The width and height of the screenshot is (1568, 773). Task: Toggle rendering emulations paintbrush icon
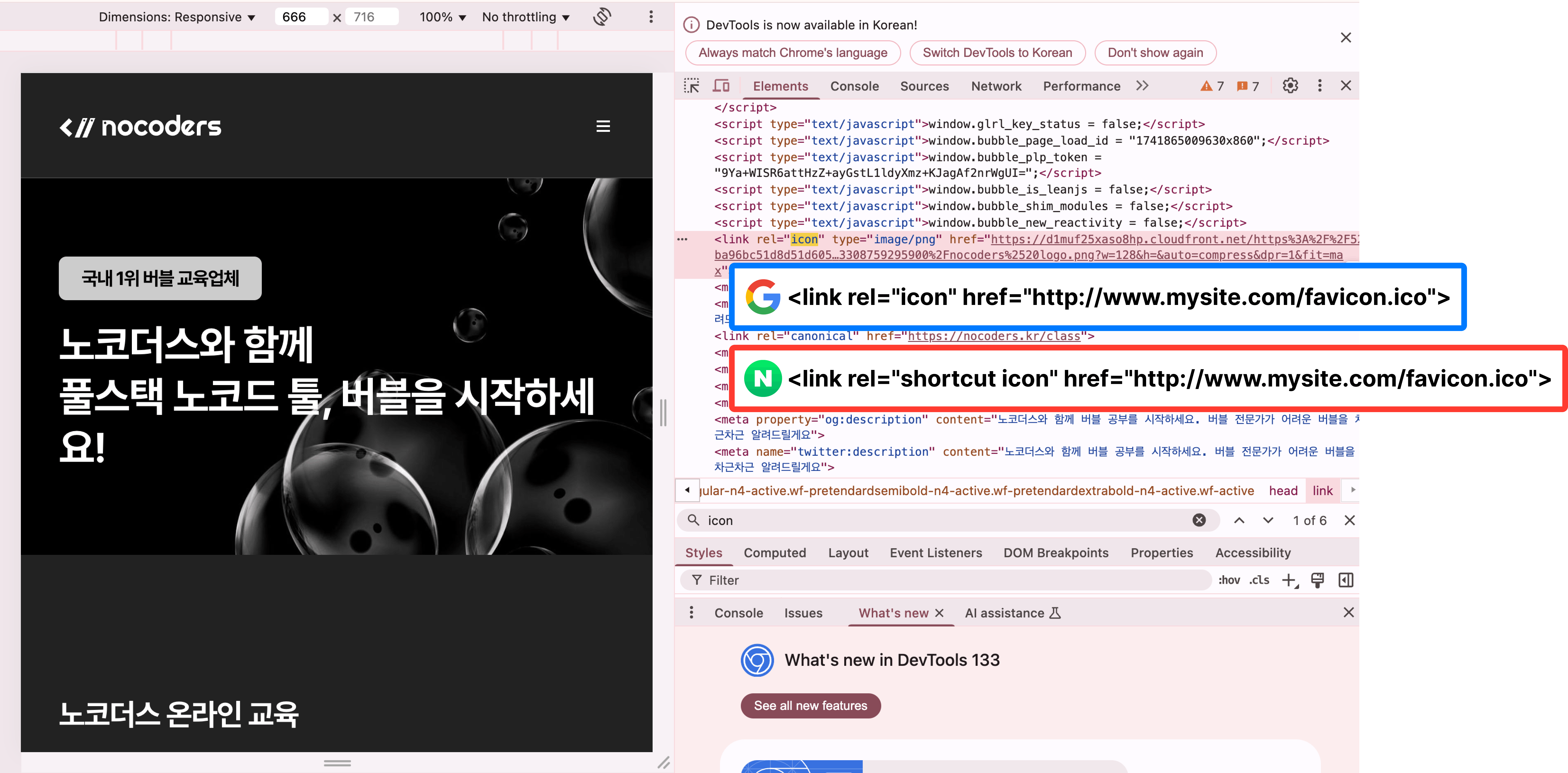tap(1317, 580)
